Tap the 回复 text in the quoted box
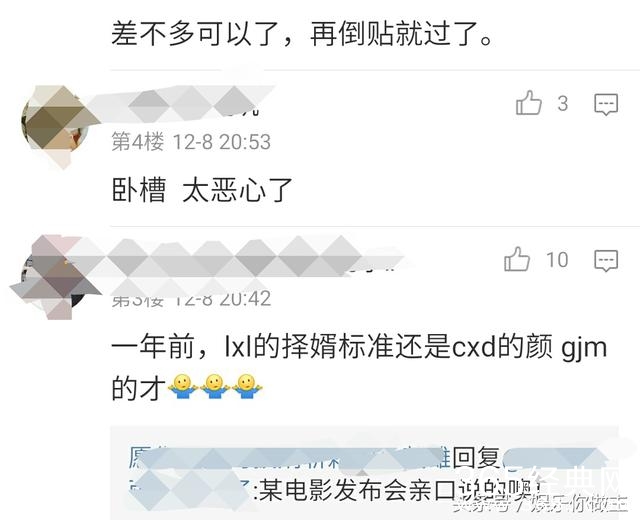 click(476, 458)
